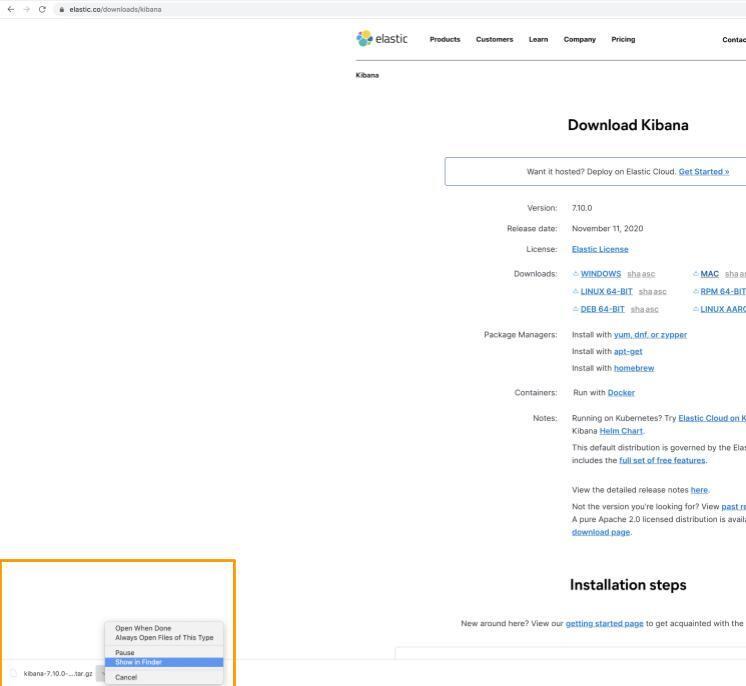Open the Elastic License link
746x686 pixels.
600,249
